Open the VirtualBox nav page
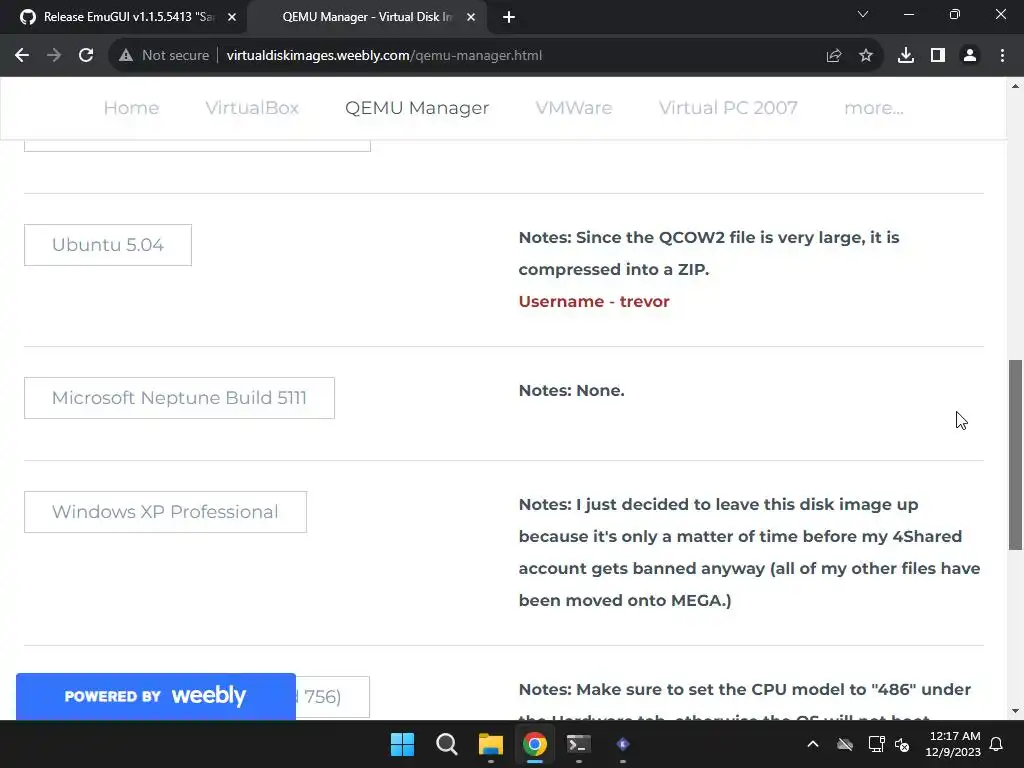1024x768 pixels. point(252,108)
